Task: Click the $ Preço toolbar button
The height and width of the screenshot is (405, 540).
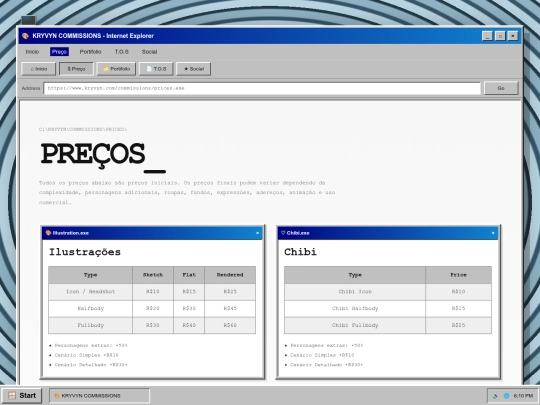Action: pos(76,69)
